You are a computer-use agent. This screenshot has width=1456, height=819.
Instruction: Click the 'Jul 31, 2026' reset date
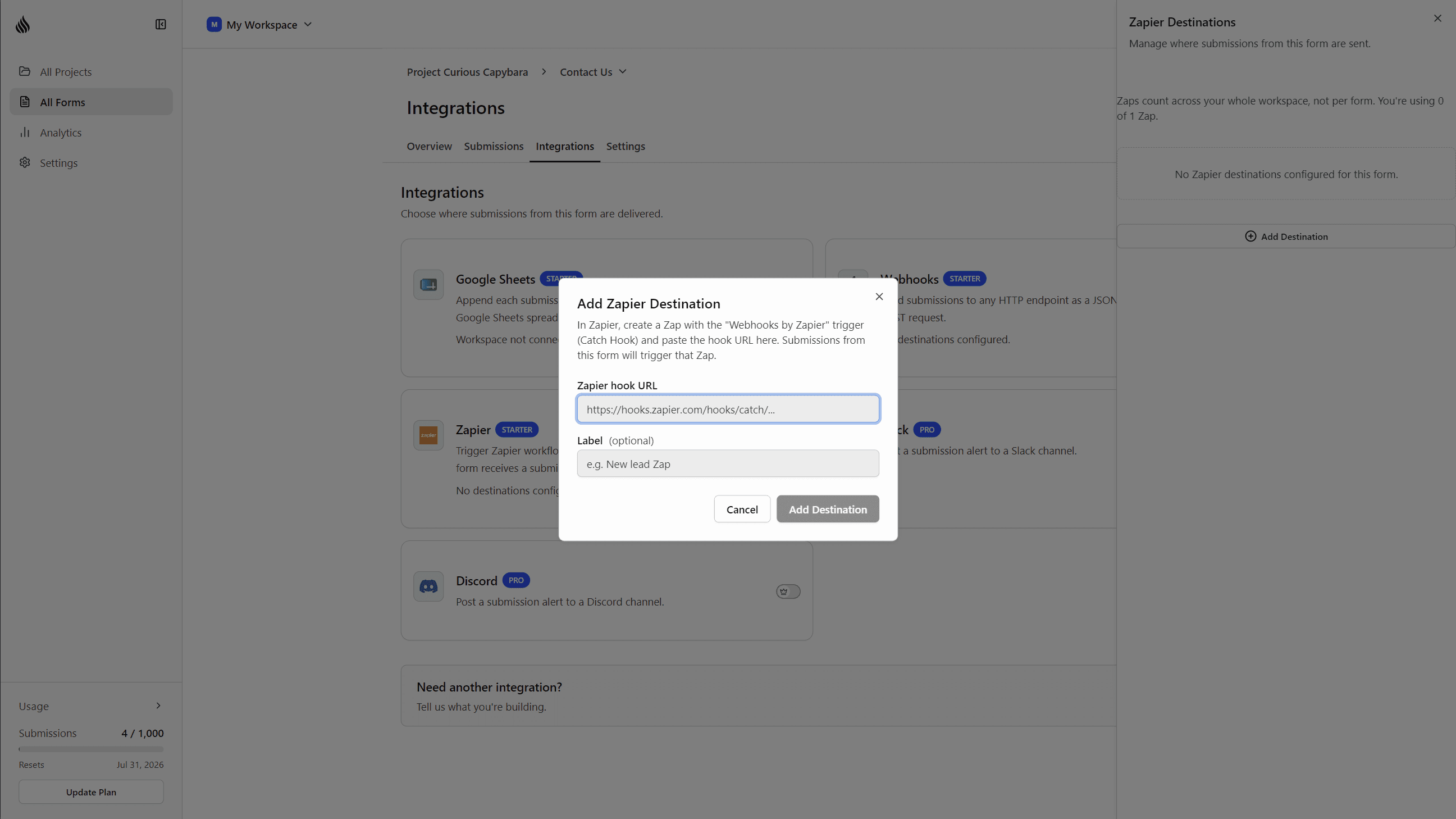(x=140, y=765)
